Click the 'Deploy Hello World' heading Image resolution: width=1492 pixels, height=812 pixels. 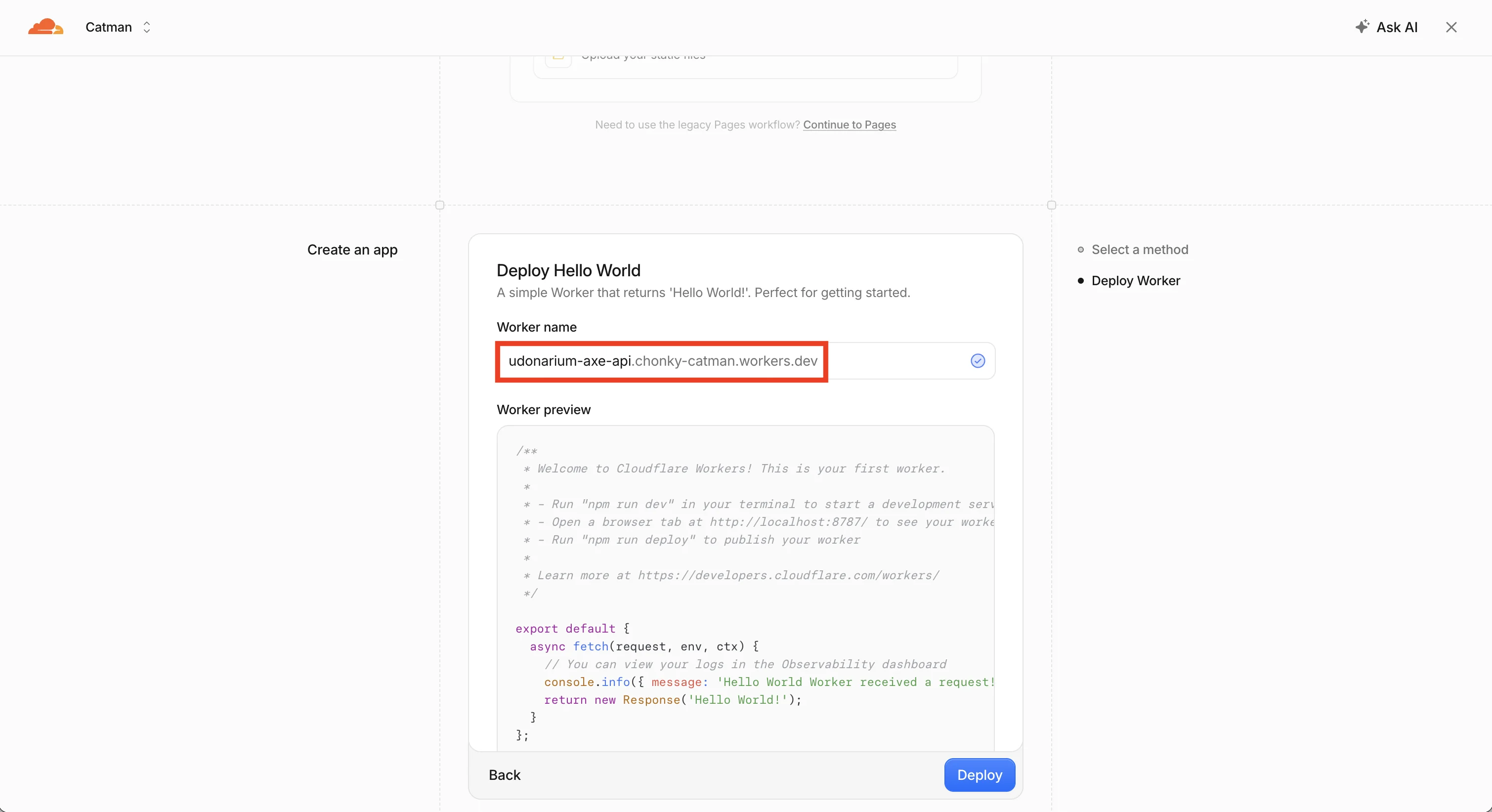[x=568, y=270]
